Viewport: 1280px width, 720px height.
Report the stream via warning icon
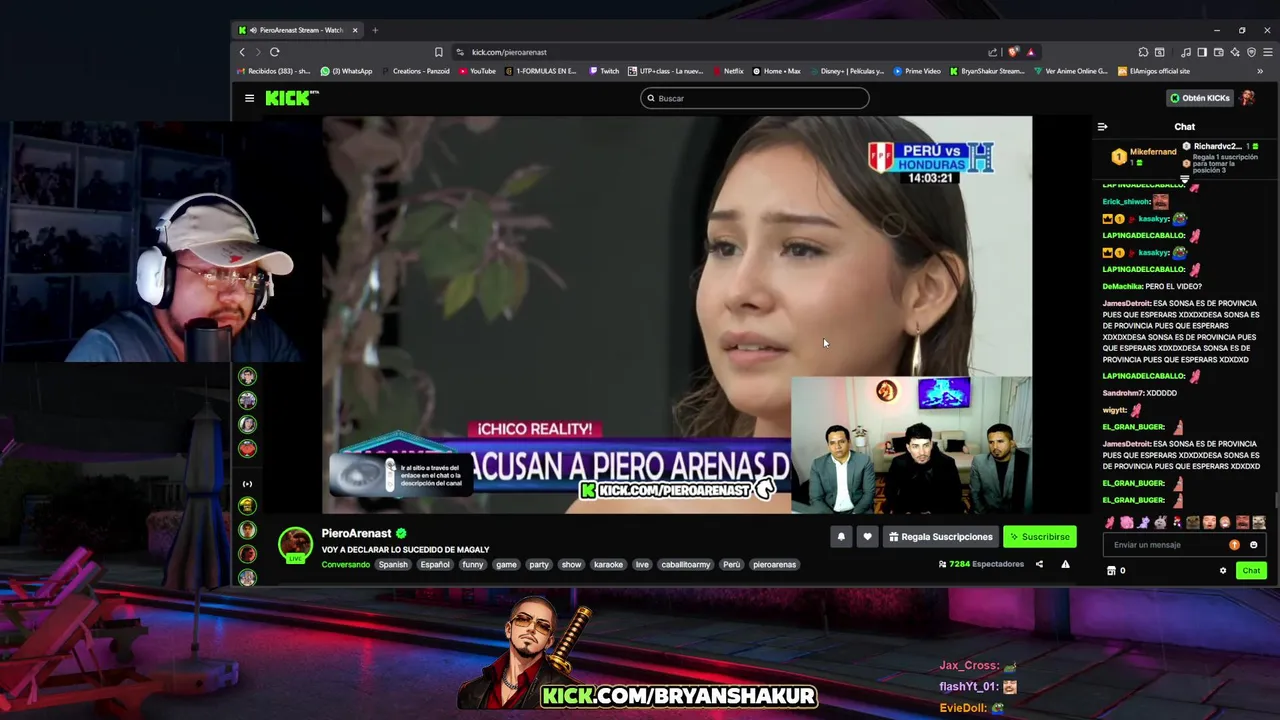point(1065,564)
